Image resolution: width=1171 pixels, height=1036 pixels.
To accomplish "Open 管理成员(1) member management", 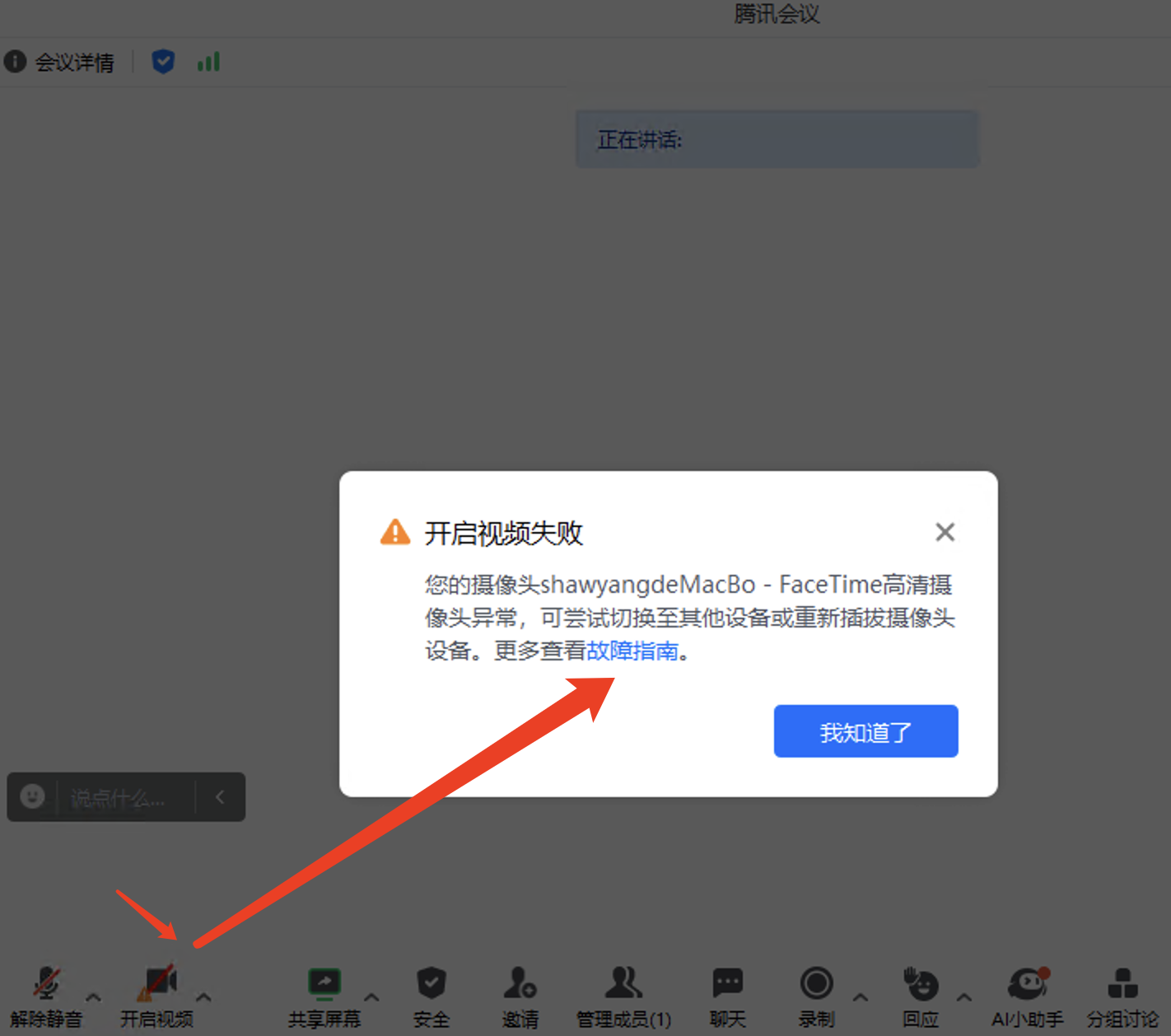I will 624,996.
